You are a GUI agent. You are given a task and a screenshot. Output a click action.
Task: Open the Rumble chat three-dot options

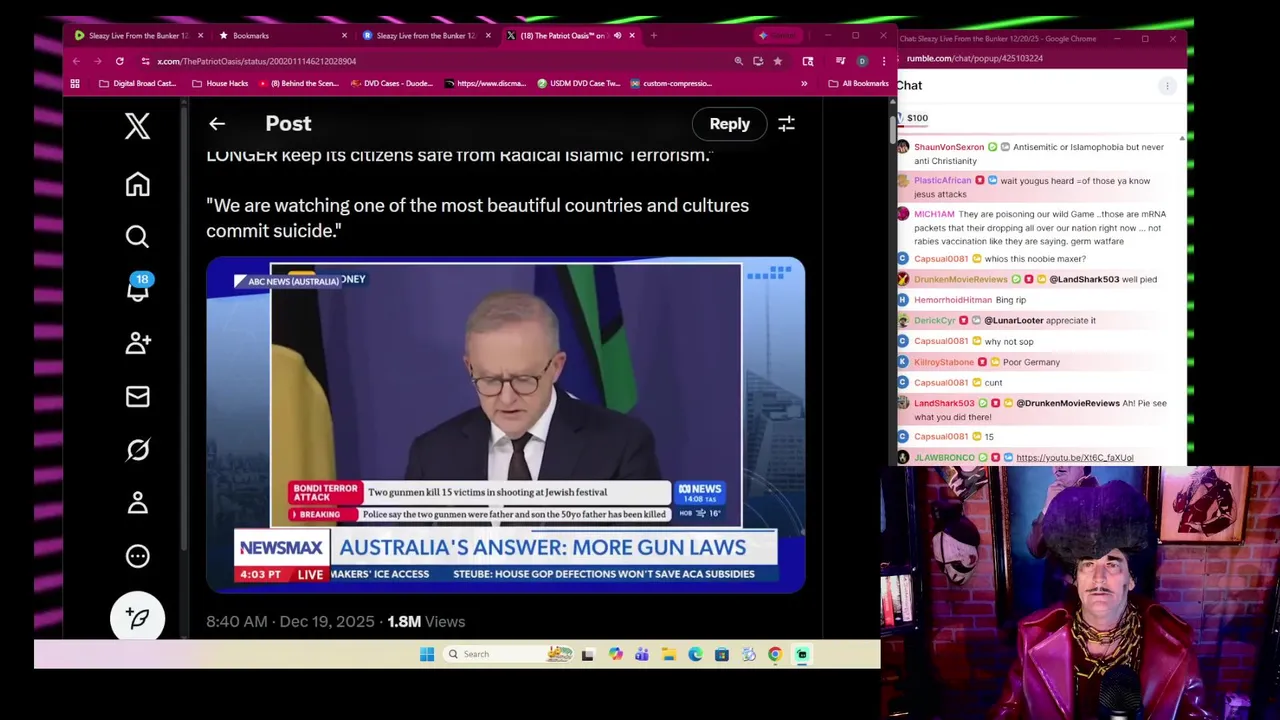[1166, 86]
